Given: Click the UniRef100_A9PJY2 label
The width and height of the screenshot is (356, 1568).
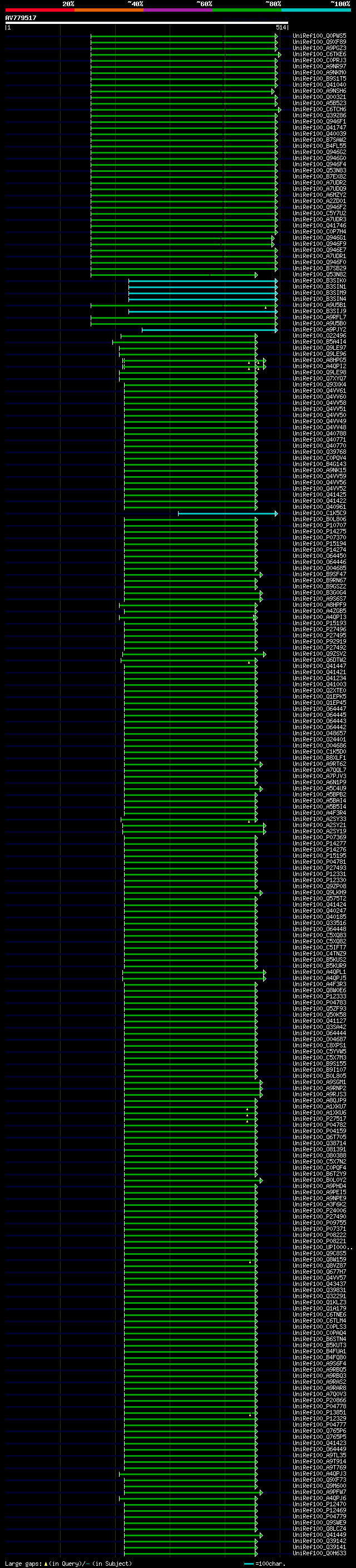Looking at the screenshot, I should click(319, 330).
